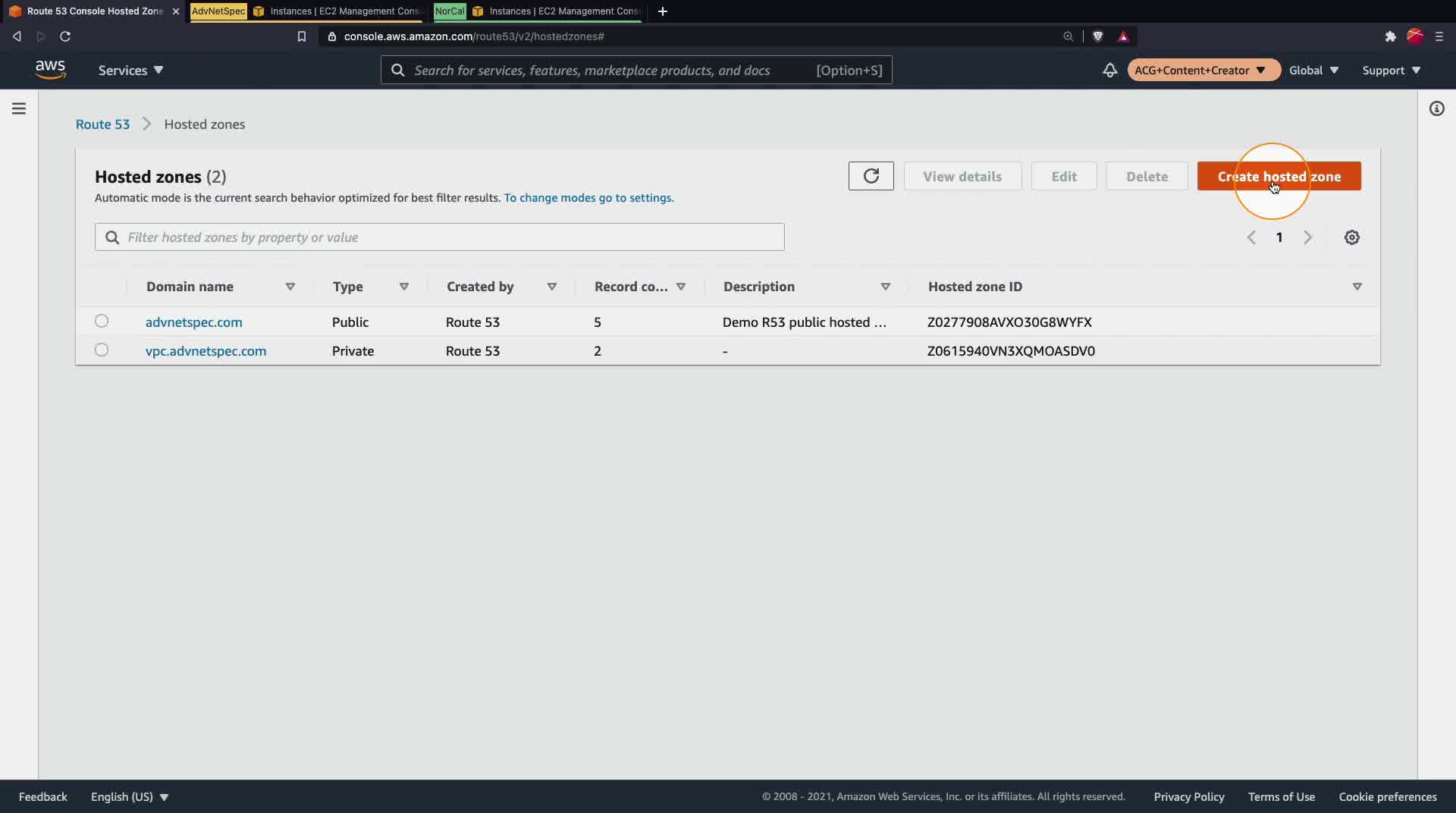Open AWS notifications bell
1456x813 pixels.
click(1109, 70)
